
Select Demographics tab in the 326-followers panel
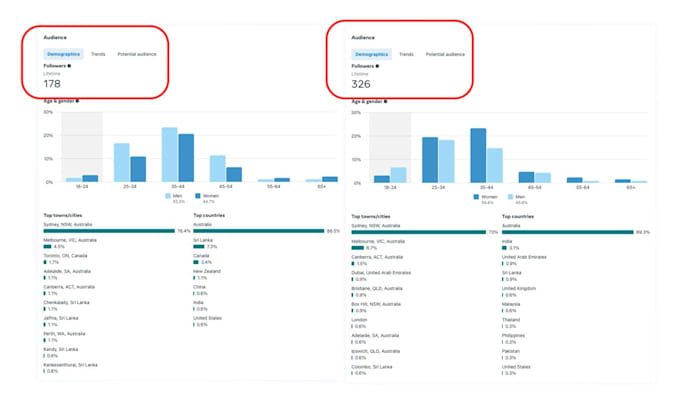371,54
